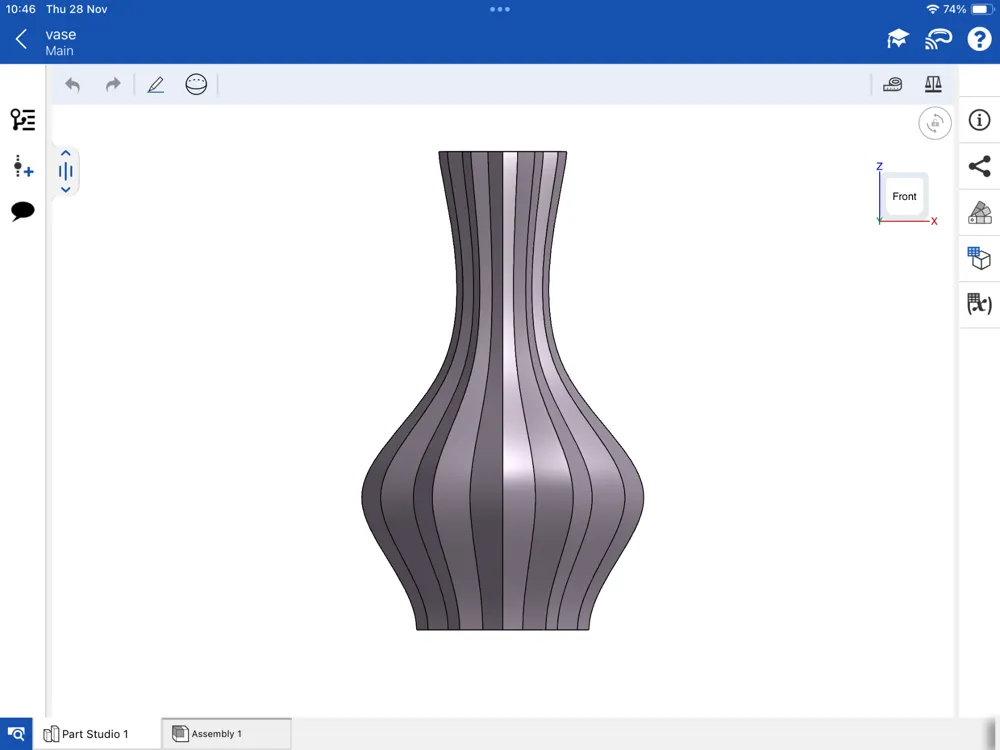This screenshot has width=1000, height=750.
Task: Open the comments panel
Action: [x=23, y=211]
